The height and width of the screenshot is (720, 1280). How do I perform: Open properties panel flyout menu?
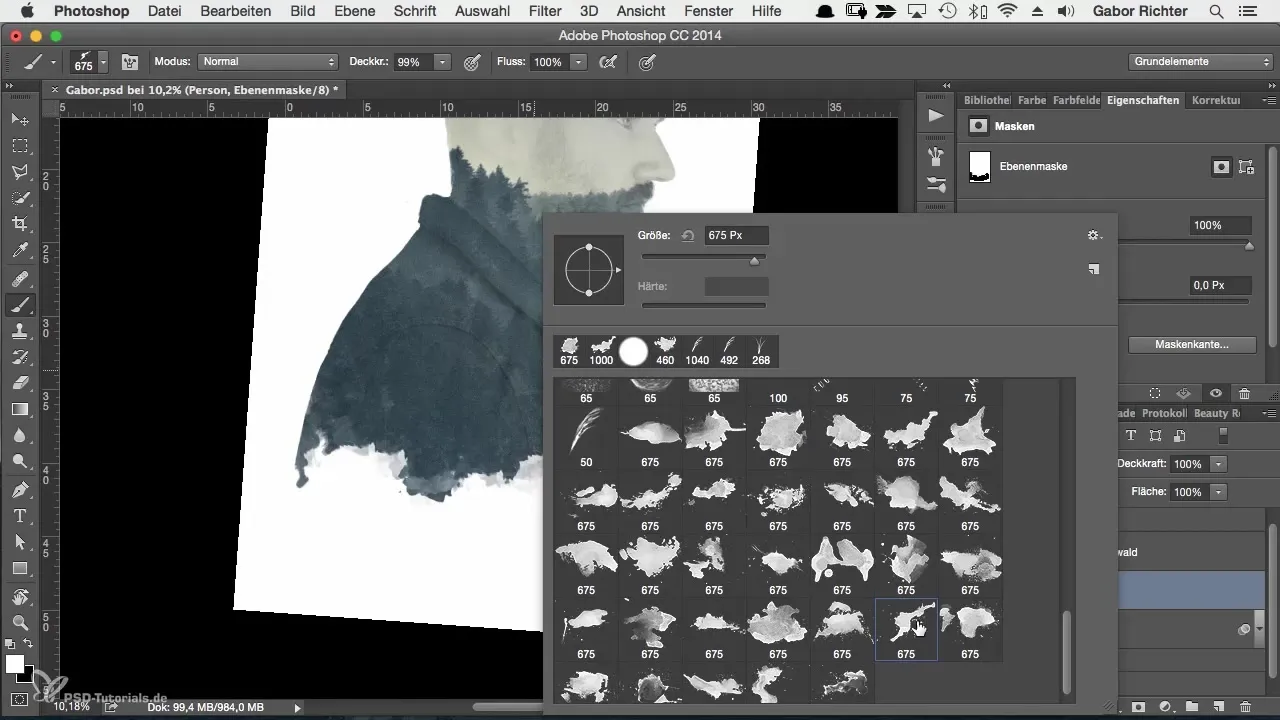(x=1270, y=101)
